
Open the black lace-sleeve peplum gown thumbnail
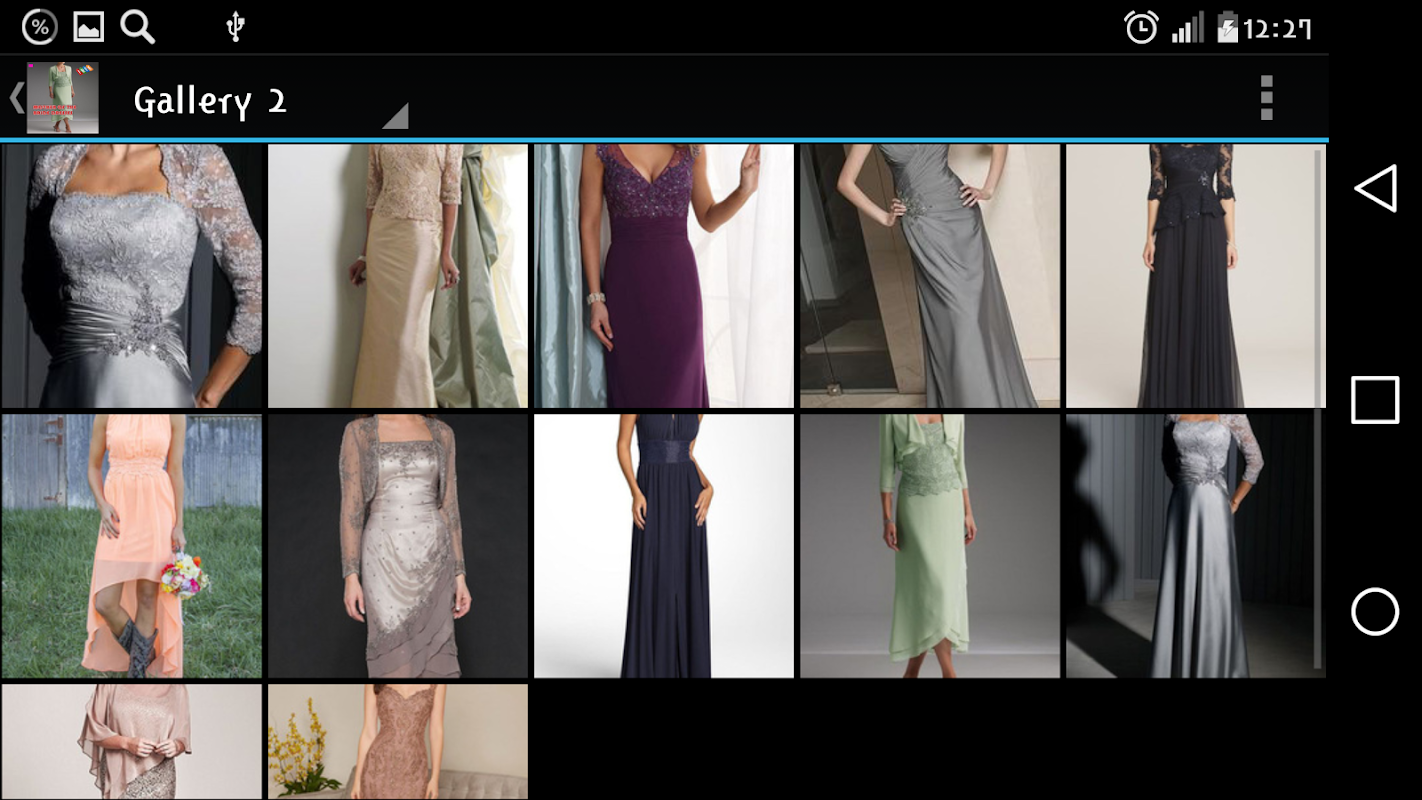[x=1196, y=276]
